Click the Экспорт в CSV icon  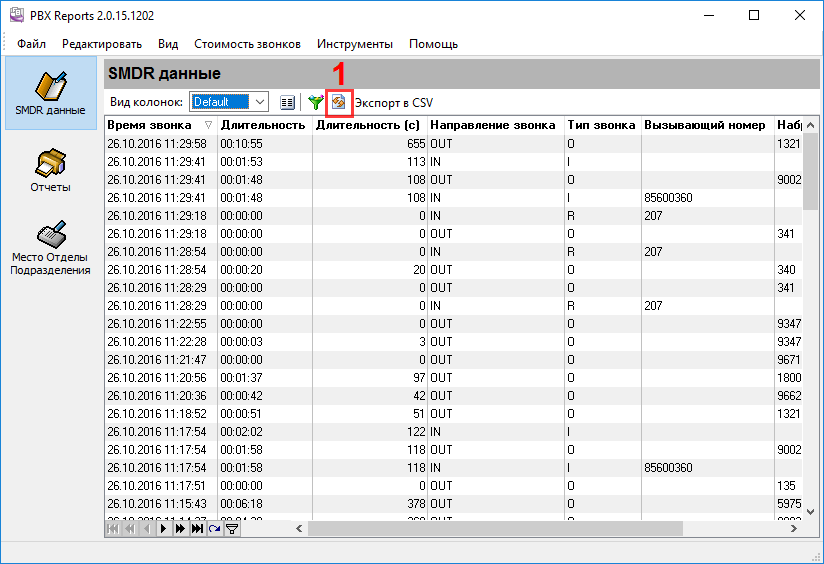click(338, 102)
